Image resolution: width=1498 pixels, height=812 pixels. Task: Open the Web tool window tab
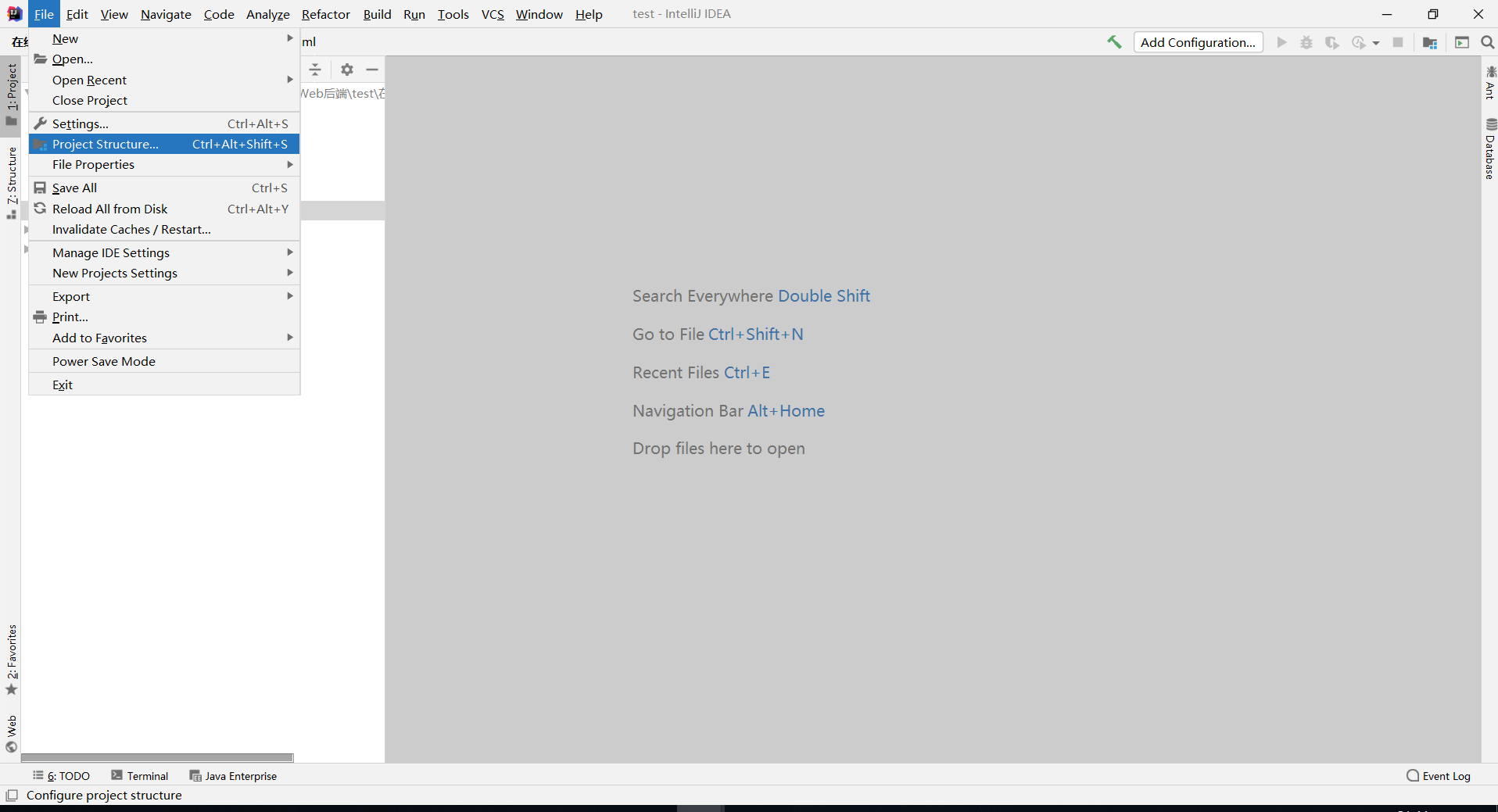[x=11, y=734]
